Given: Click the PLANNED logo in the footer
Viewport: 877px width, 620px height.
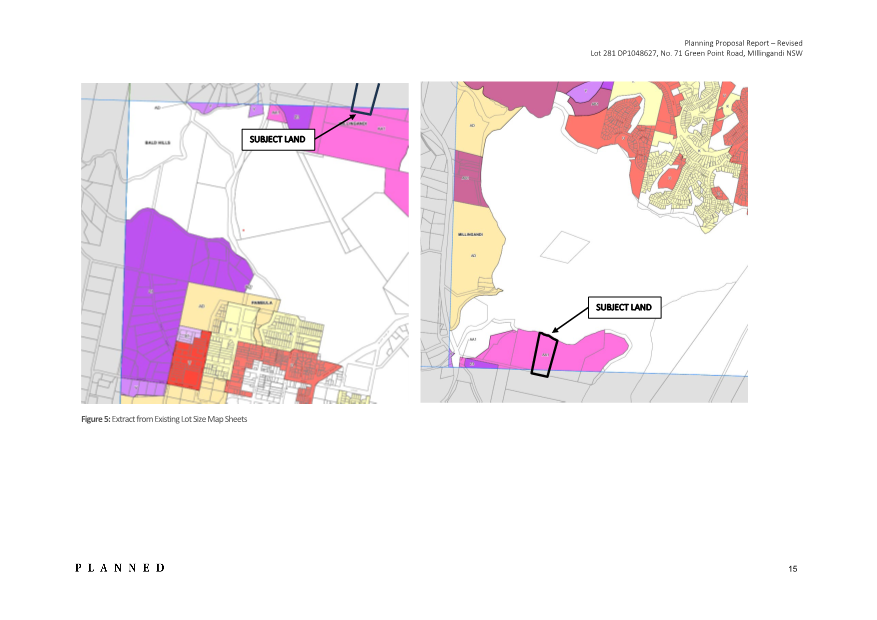Looking at the screenshot, I should (120, 568).
